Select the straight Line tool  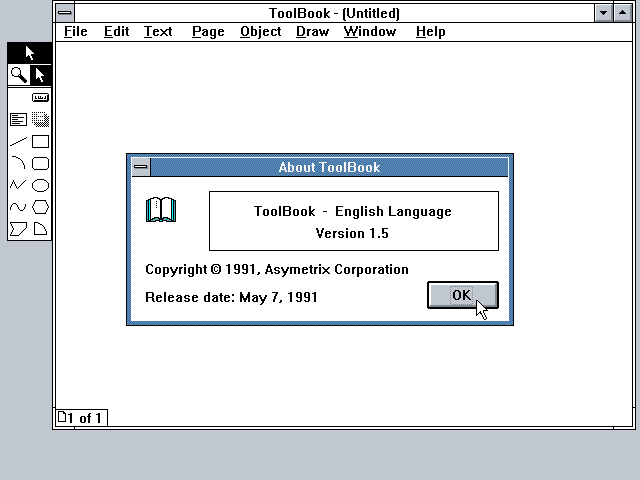click(x=18, y=142)
